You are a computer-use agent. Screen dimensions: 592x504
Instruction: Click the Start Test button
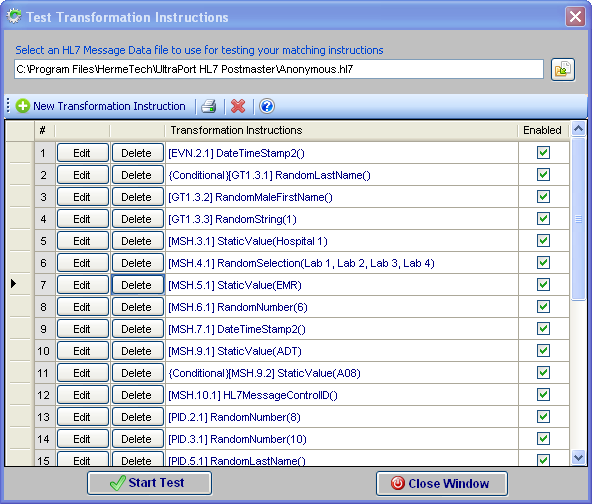(x=150, y=483)
